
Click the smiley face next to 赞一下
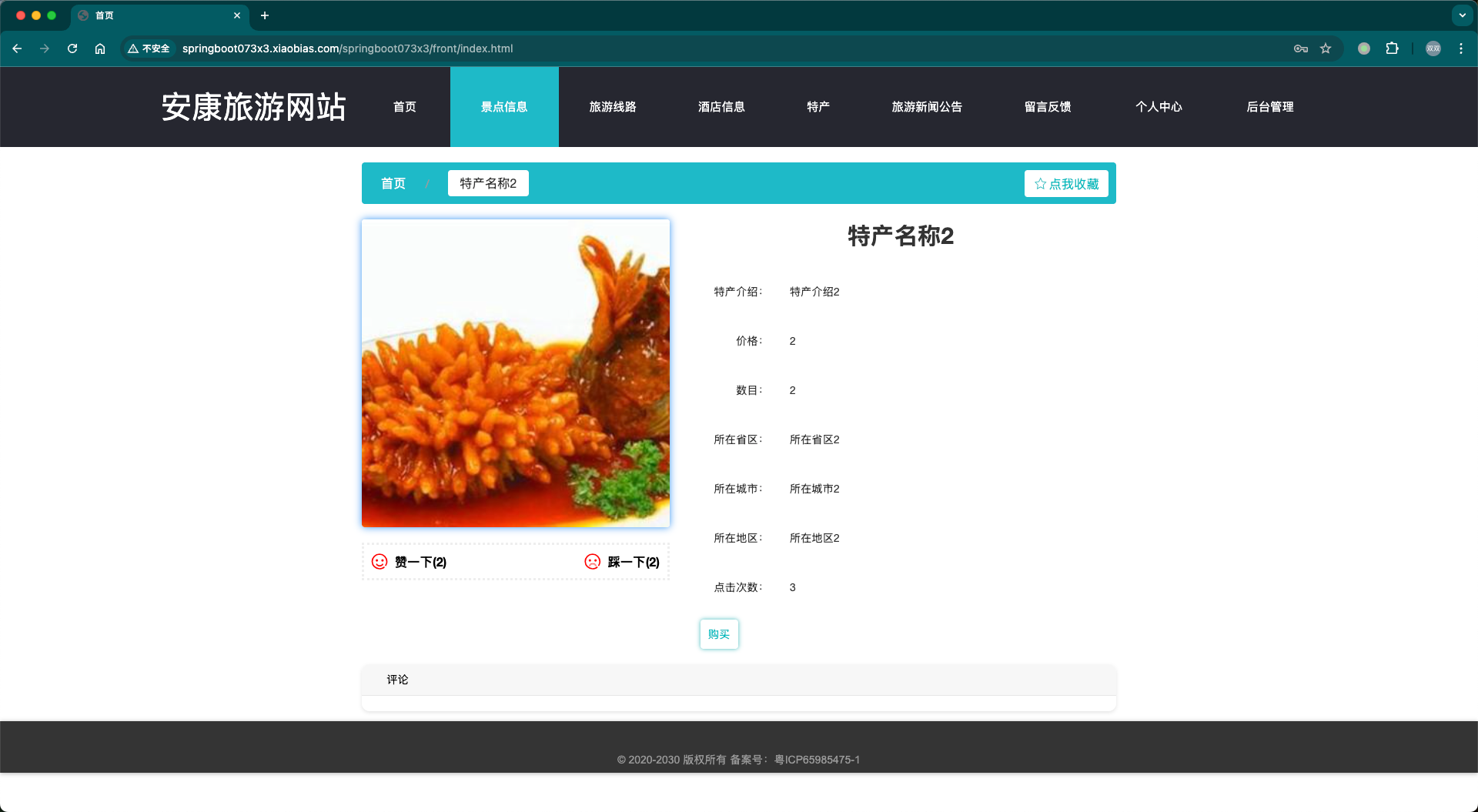pyautogui.click(x=380, y=562)
